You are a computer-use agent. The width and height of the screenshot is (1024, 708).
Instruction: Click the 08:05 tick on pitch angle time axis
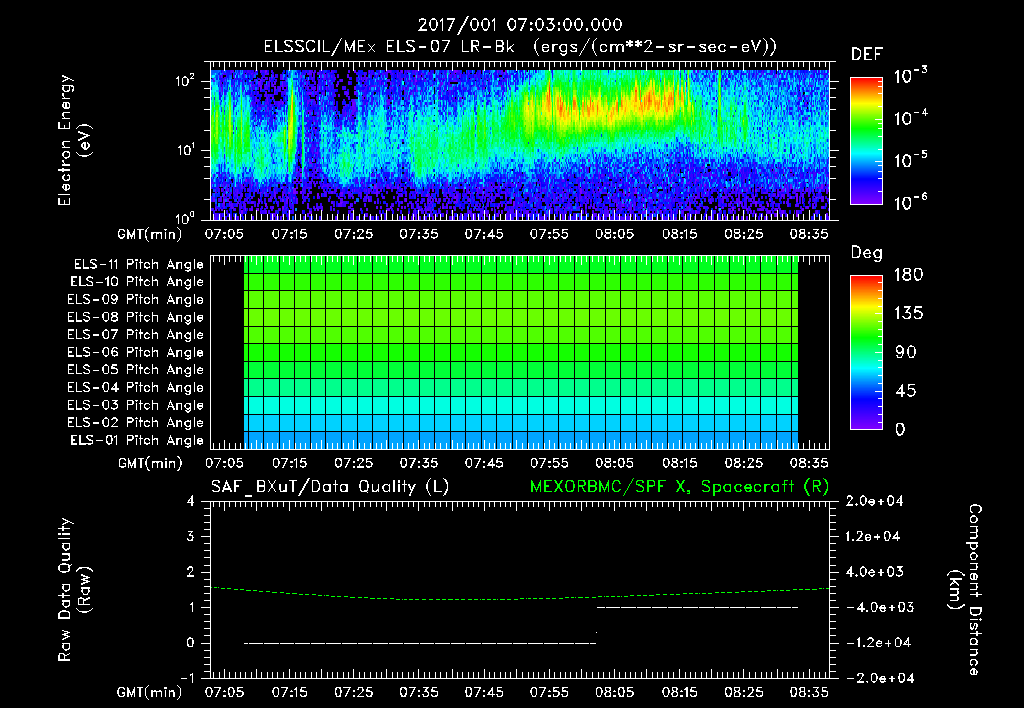click(614, 463)
